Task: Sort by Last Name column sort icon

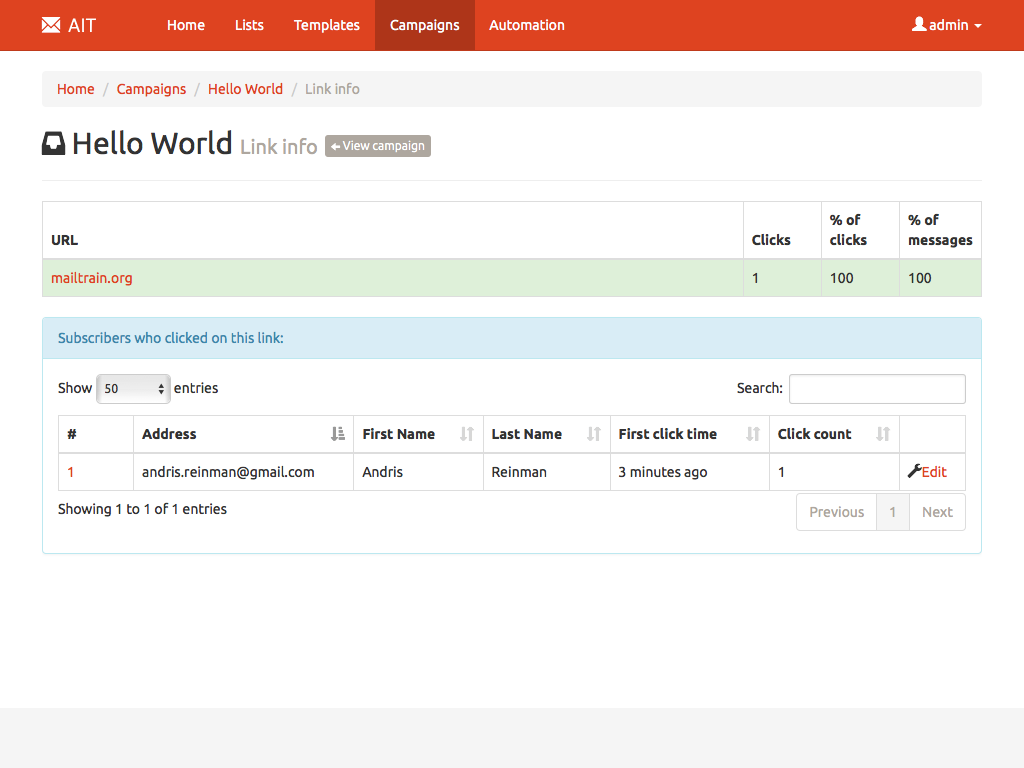Action: click(593, 434)
